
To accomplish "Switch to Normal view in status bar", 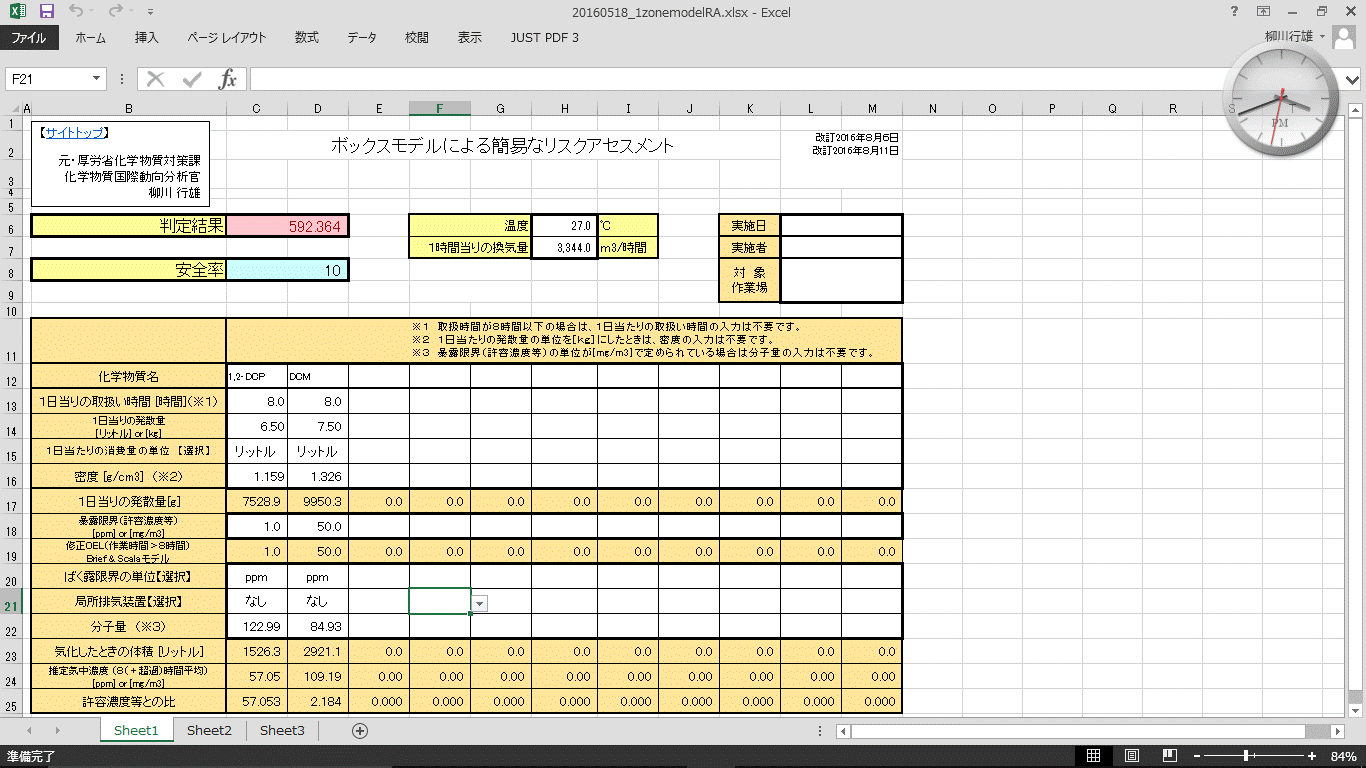I will pos(1094,756).
